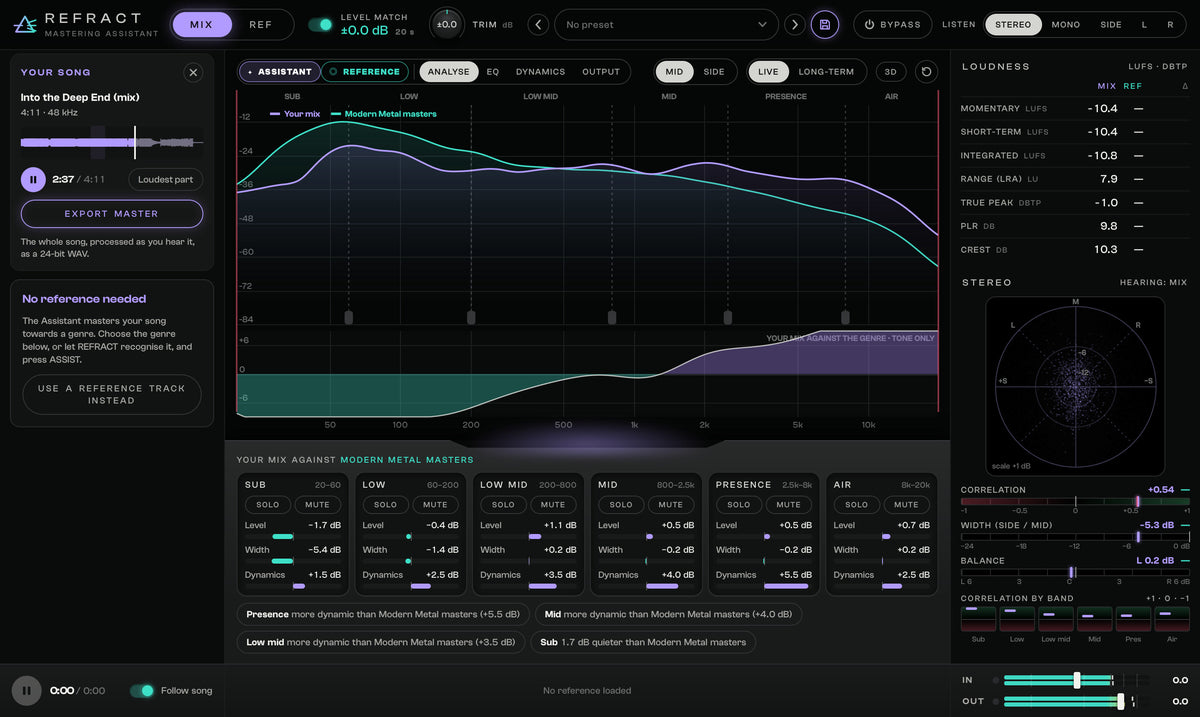Listen to the L channel only
Image resolution: width=1200 pixels, height=717 pixels.
pos(1145,24)
